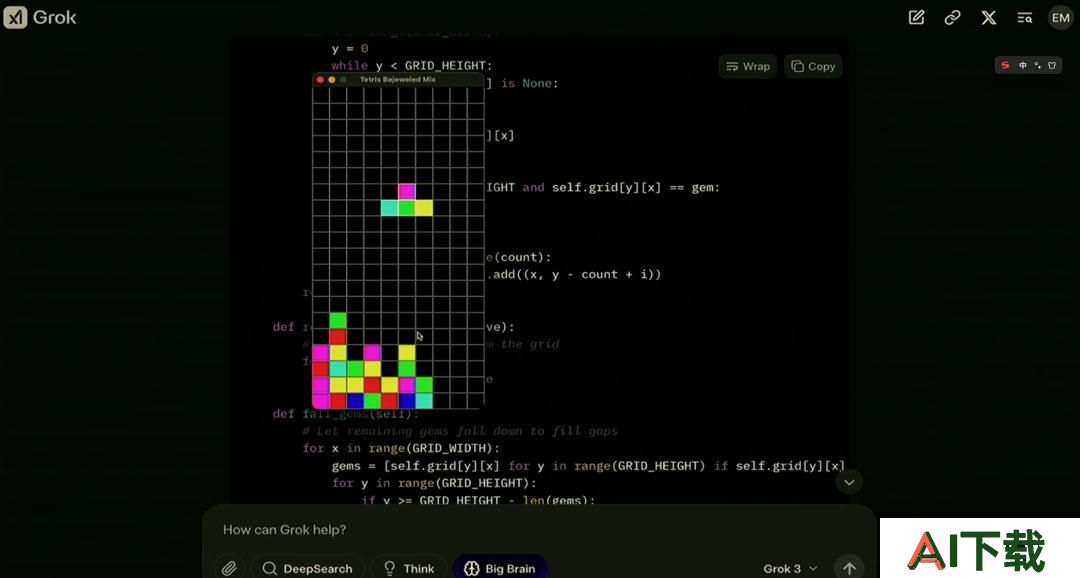Click the code line 'for x in range(GRID_WIDTH):'
Image resolution: width=1080 pixels, height=578 pixels.
pos(401,448)
